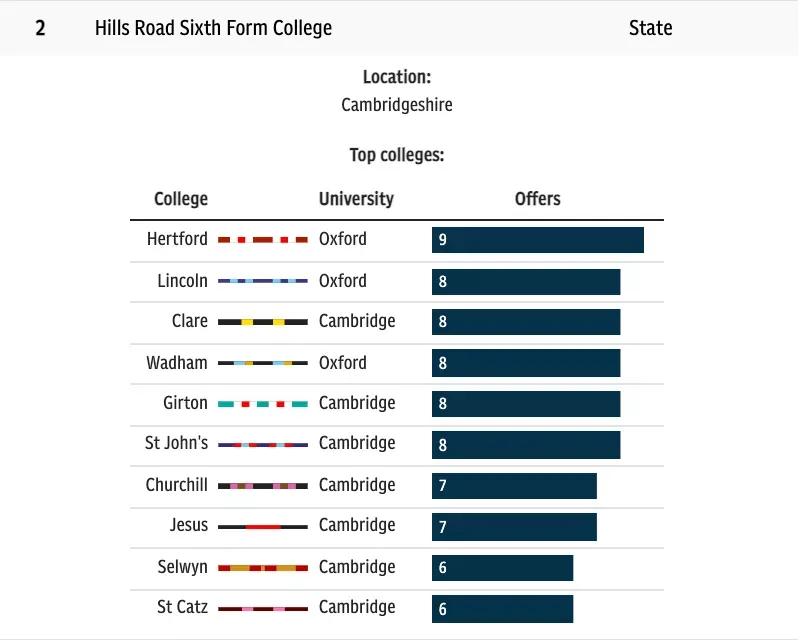Click the Jesus offers bar showing 7
This screenshot has height=640, width=800.
pos(514,527)
